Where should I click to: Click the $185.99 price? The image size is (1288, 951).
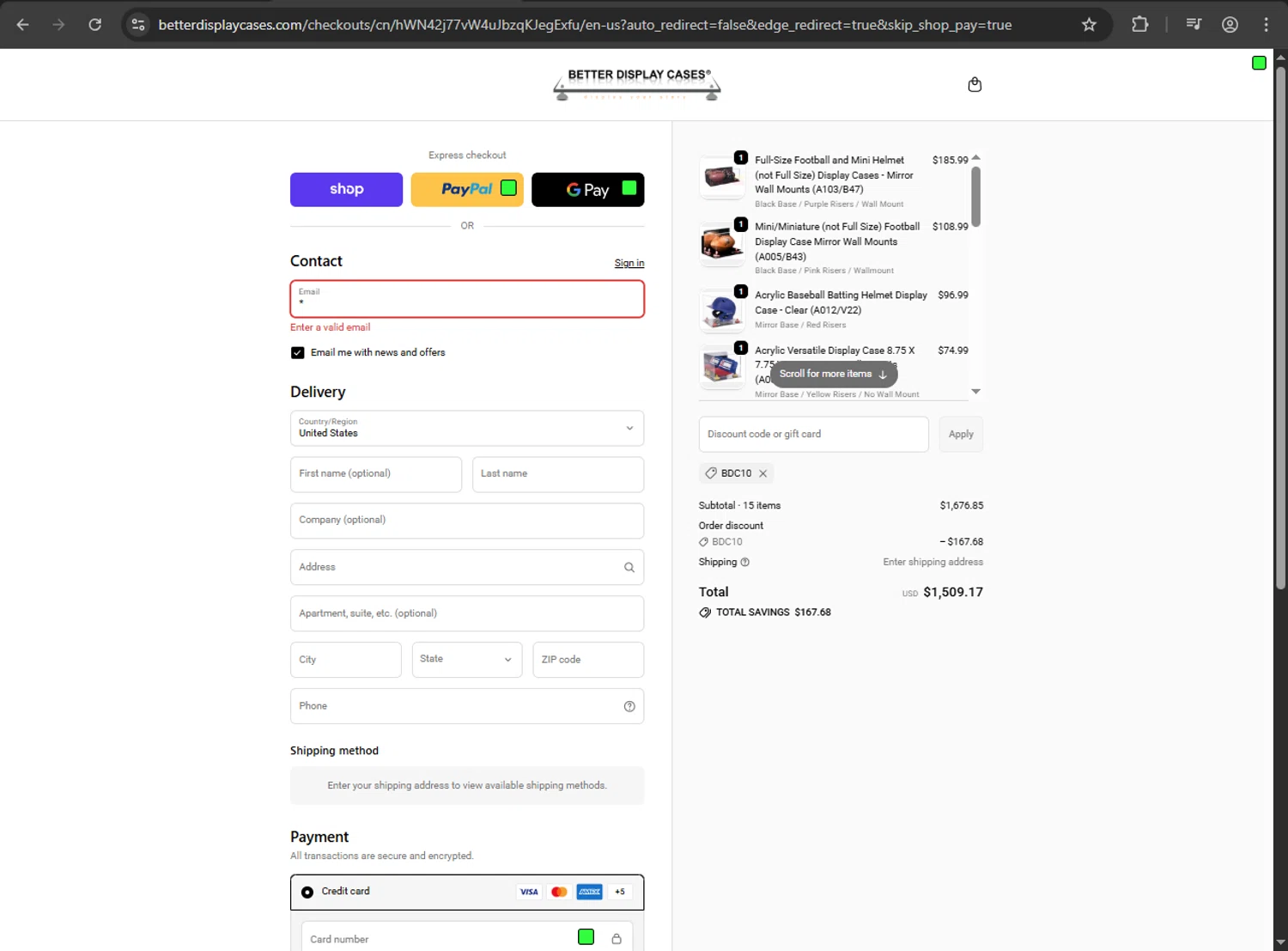[x=950, y=161]
